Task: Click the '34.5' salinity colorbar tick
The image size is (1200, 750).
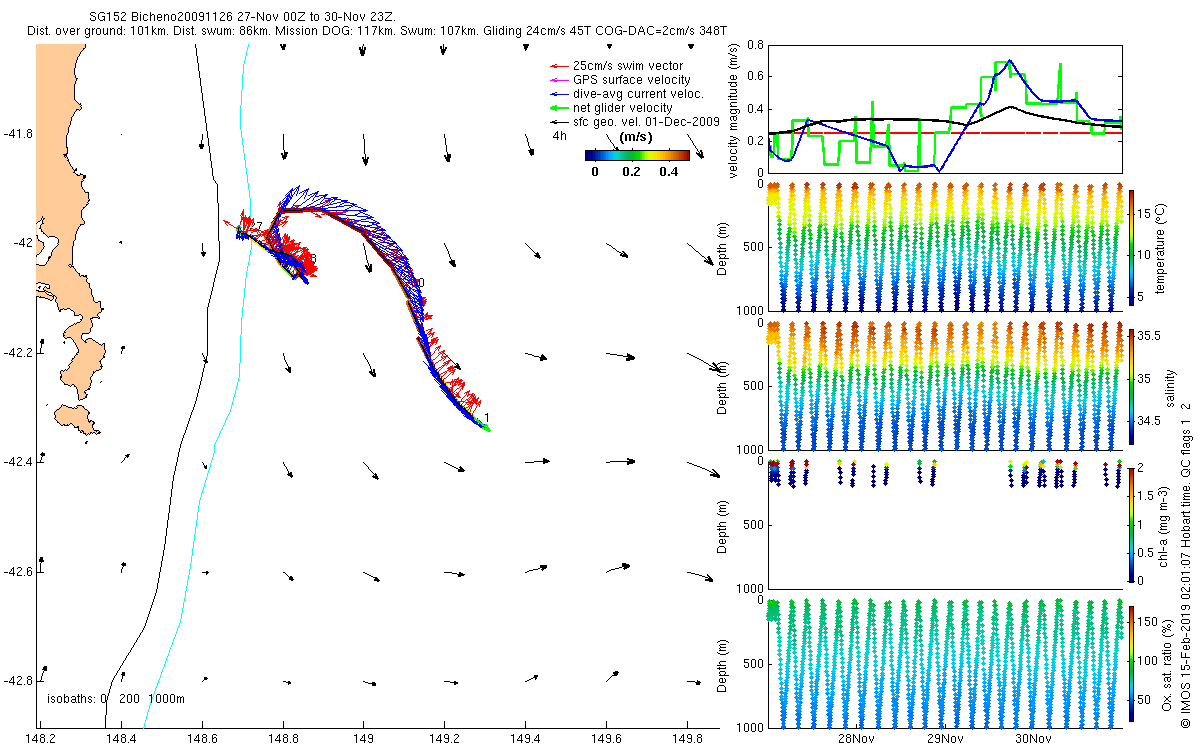Action: point(1149,422)
